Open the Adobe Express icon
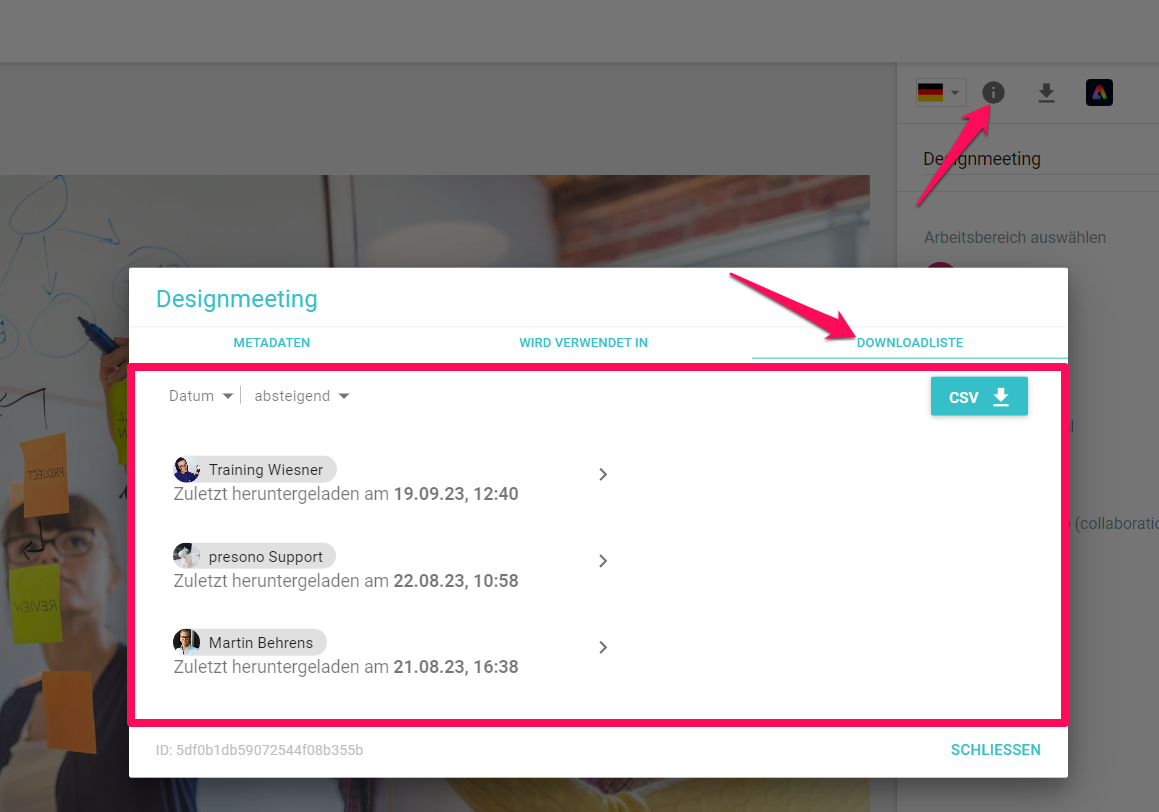1159x812 pixels. [1099, 93]
